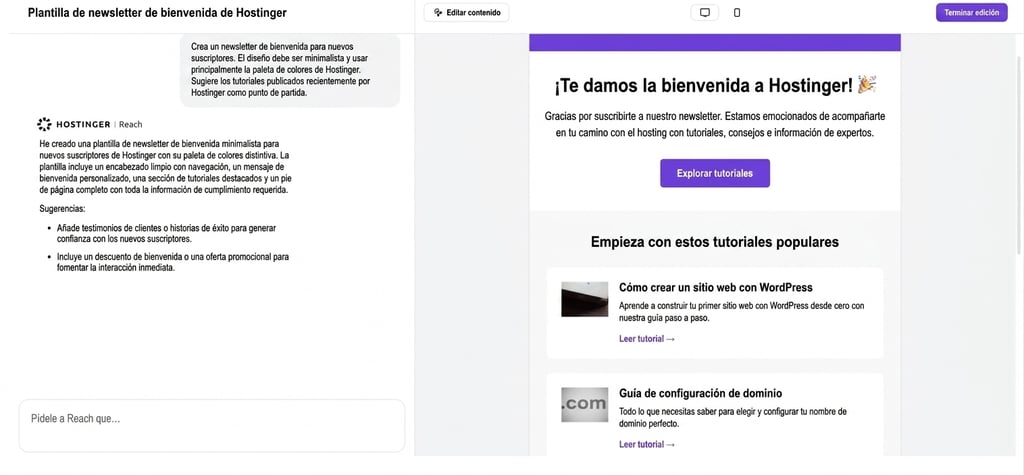
Task: Switch to mobile preview icon
Action: coord(737,12)
